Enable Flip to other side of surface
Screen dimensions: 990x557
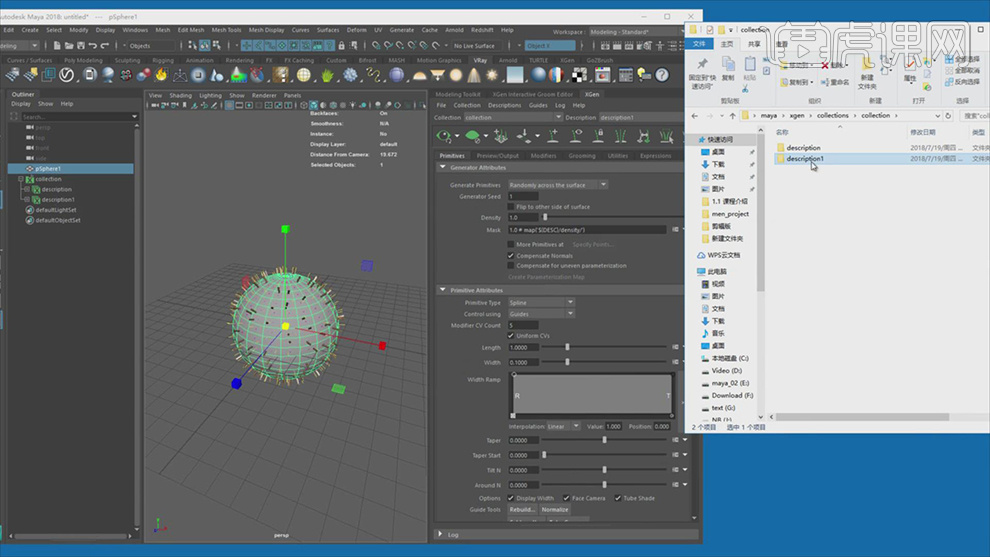(x=511, y=206)
